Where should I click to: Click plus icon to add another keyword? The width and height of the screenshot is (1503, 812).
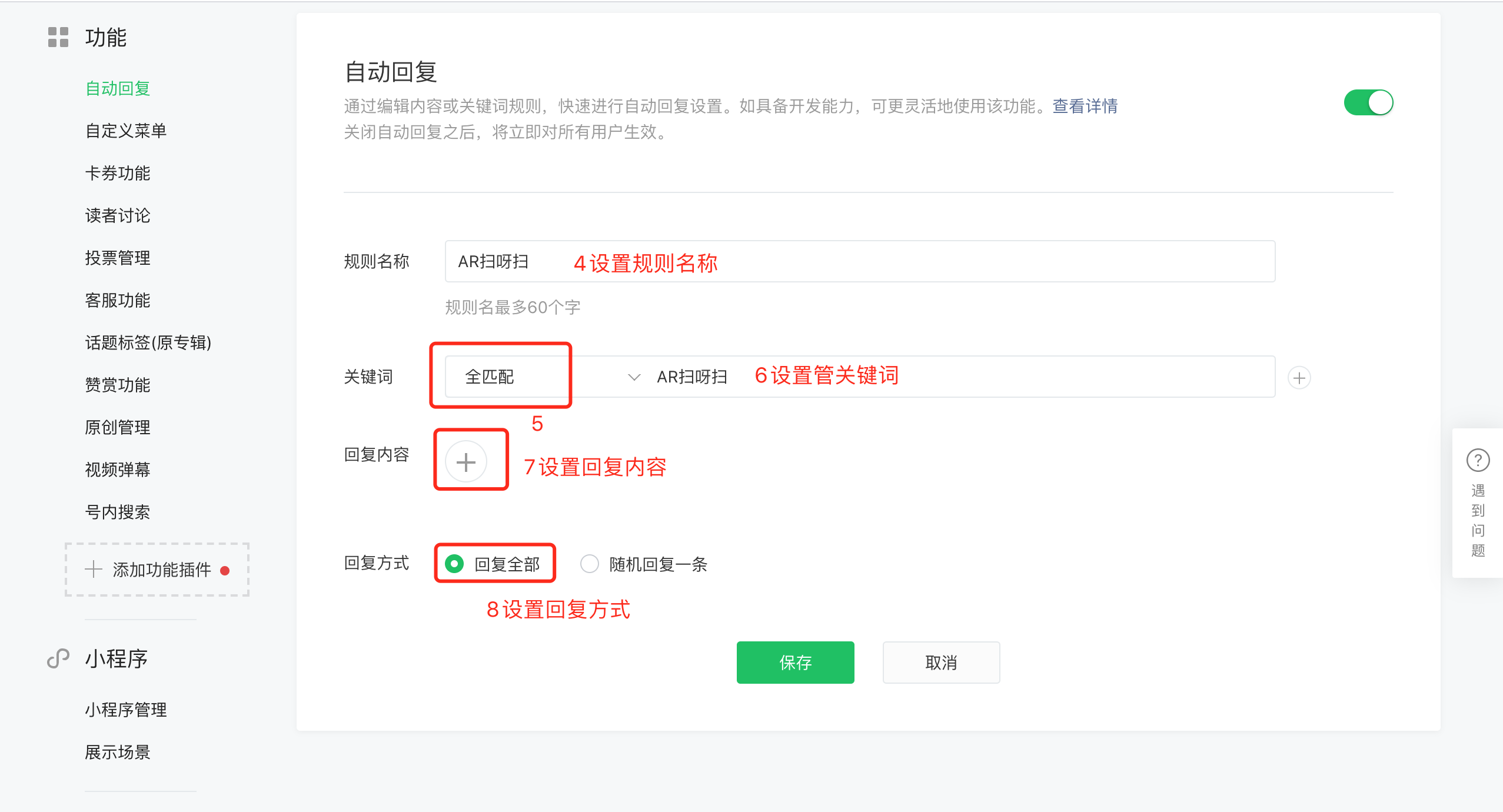1299,378
